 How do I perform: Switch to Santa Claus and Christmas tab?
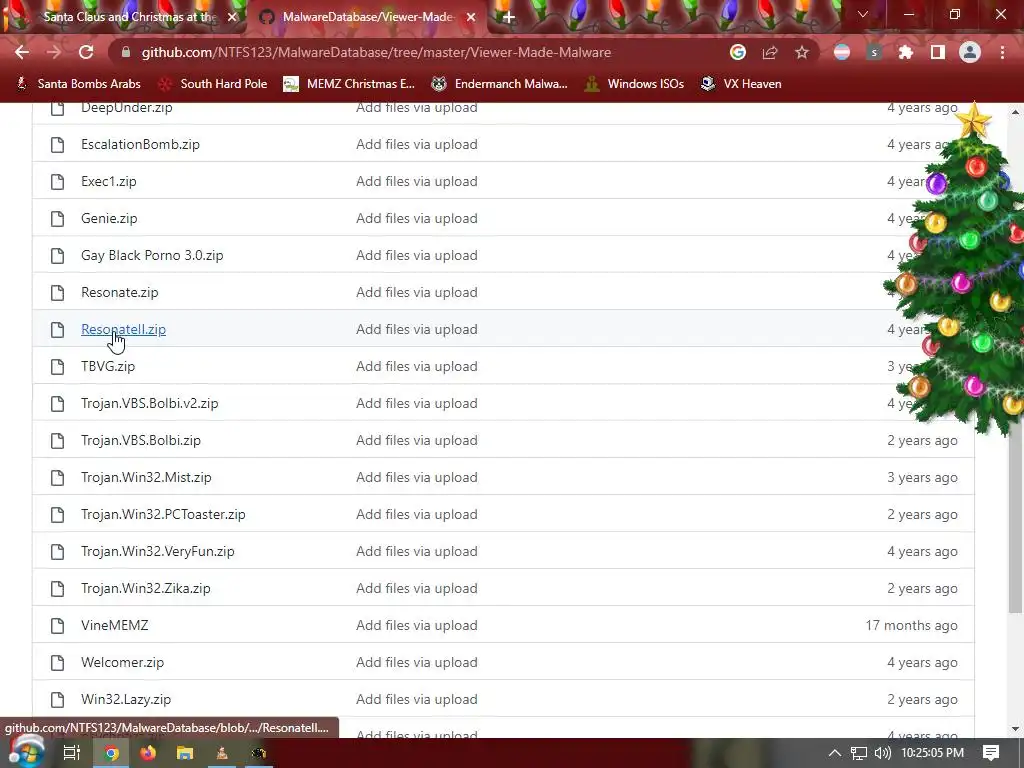coord(129,17)
